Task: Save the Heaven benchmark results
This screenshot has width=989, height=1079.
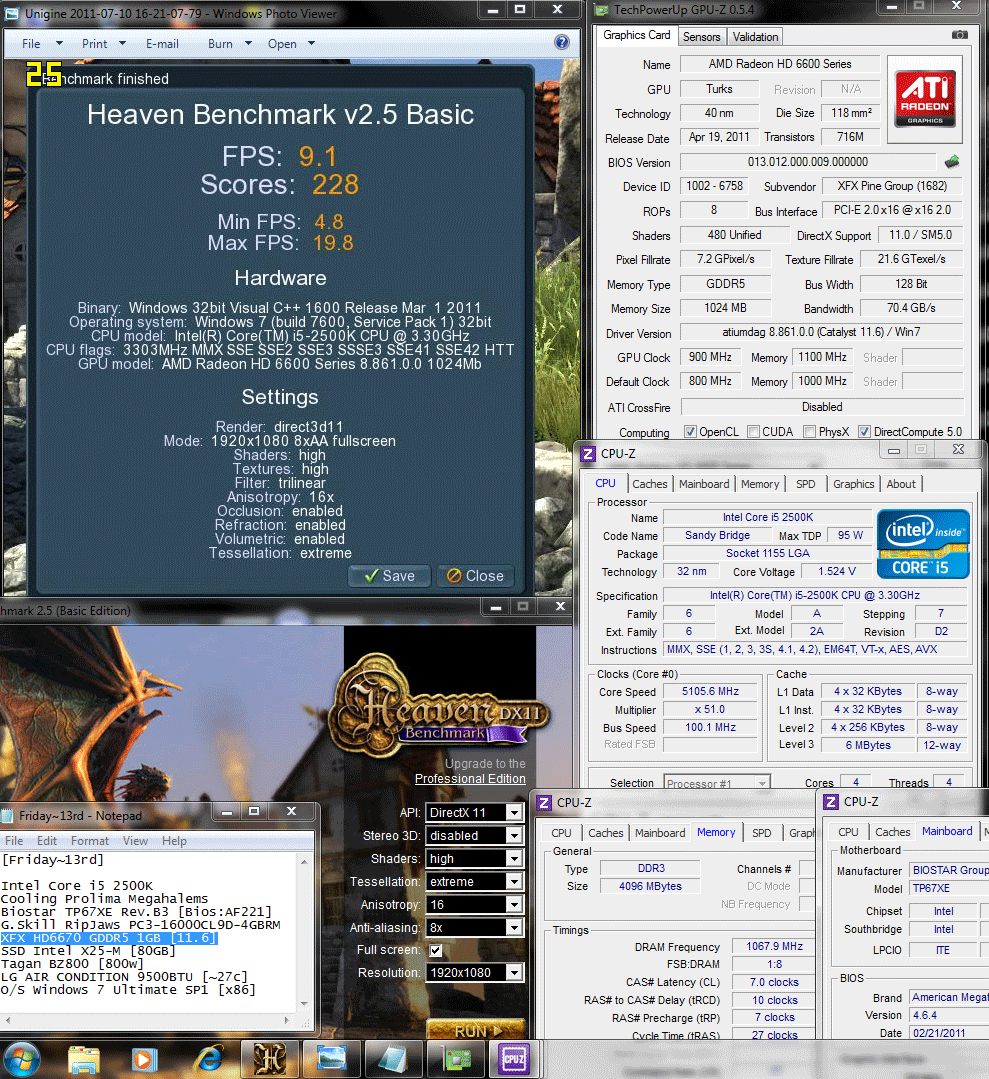Action: pyautogui.click(x=390, y=576)
